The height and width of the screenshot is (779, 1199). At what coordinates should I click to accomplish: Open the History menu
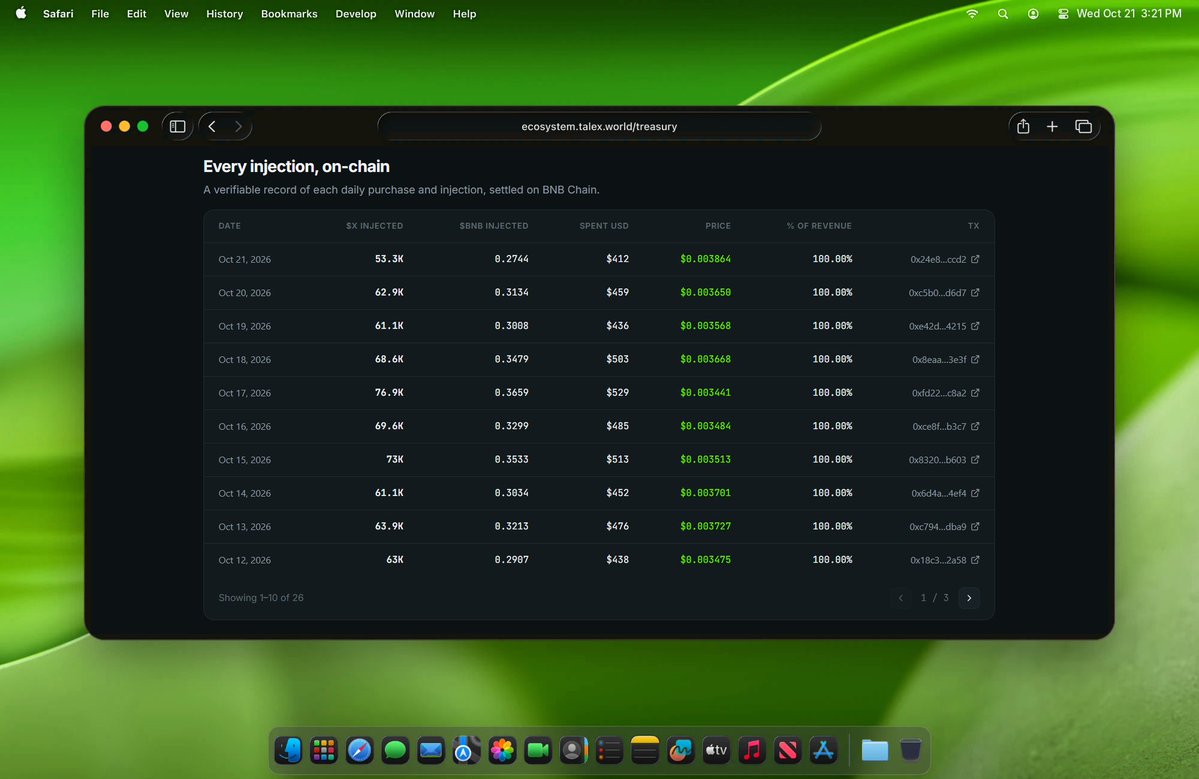pos(224,14)
